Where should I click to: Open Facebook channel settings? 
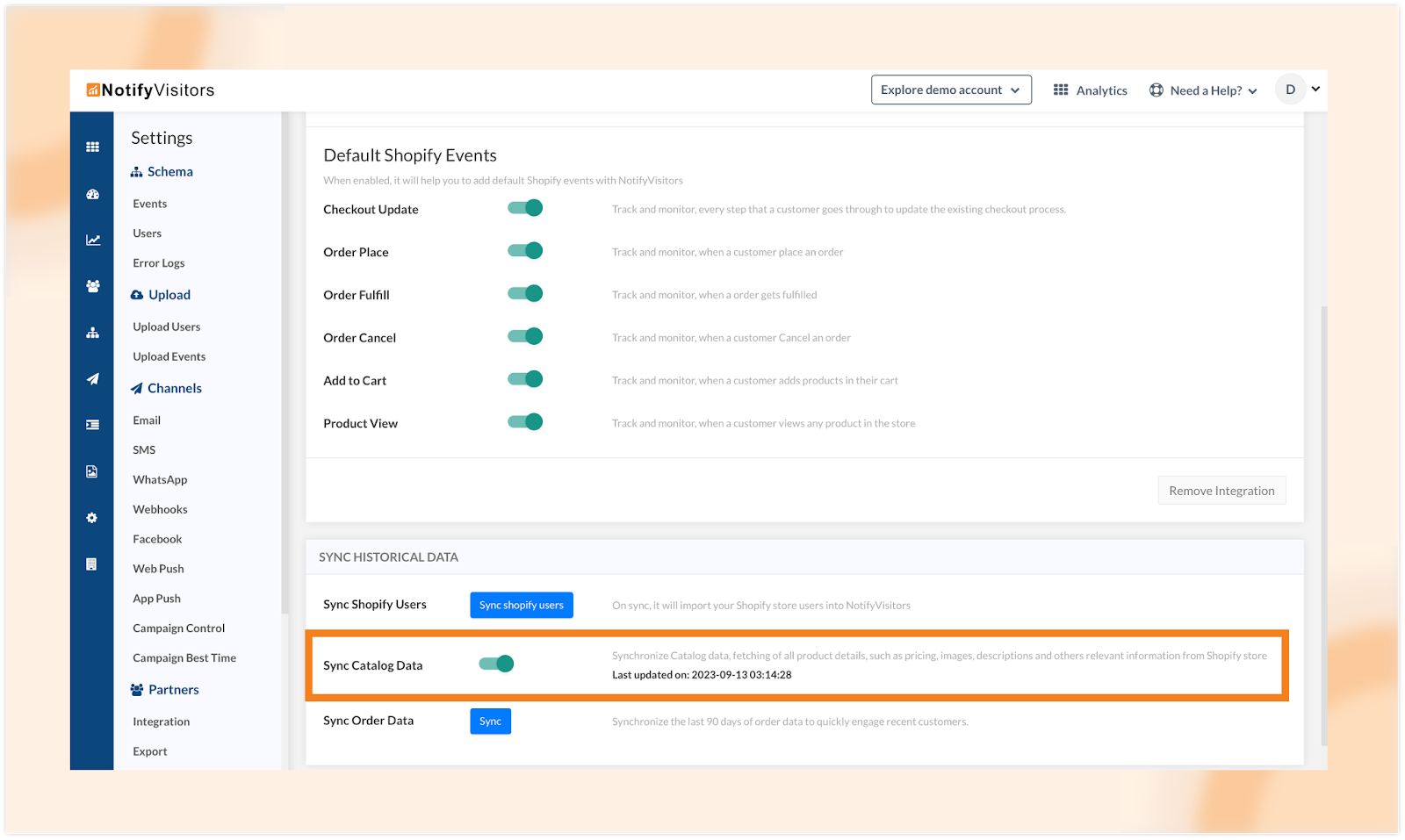[157, 540]
